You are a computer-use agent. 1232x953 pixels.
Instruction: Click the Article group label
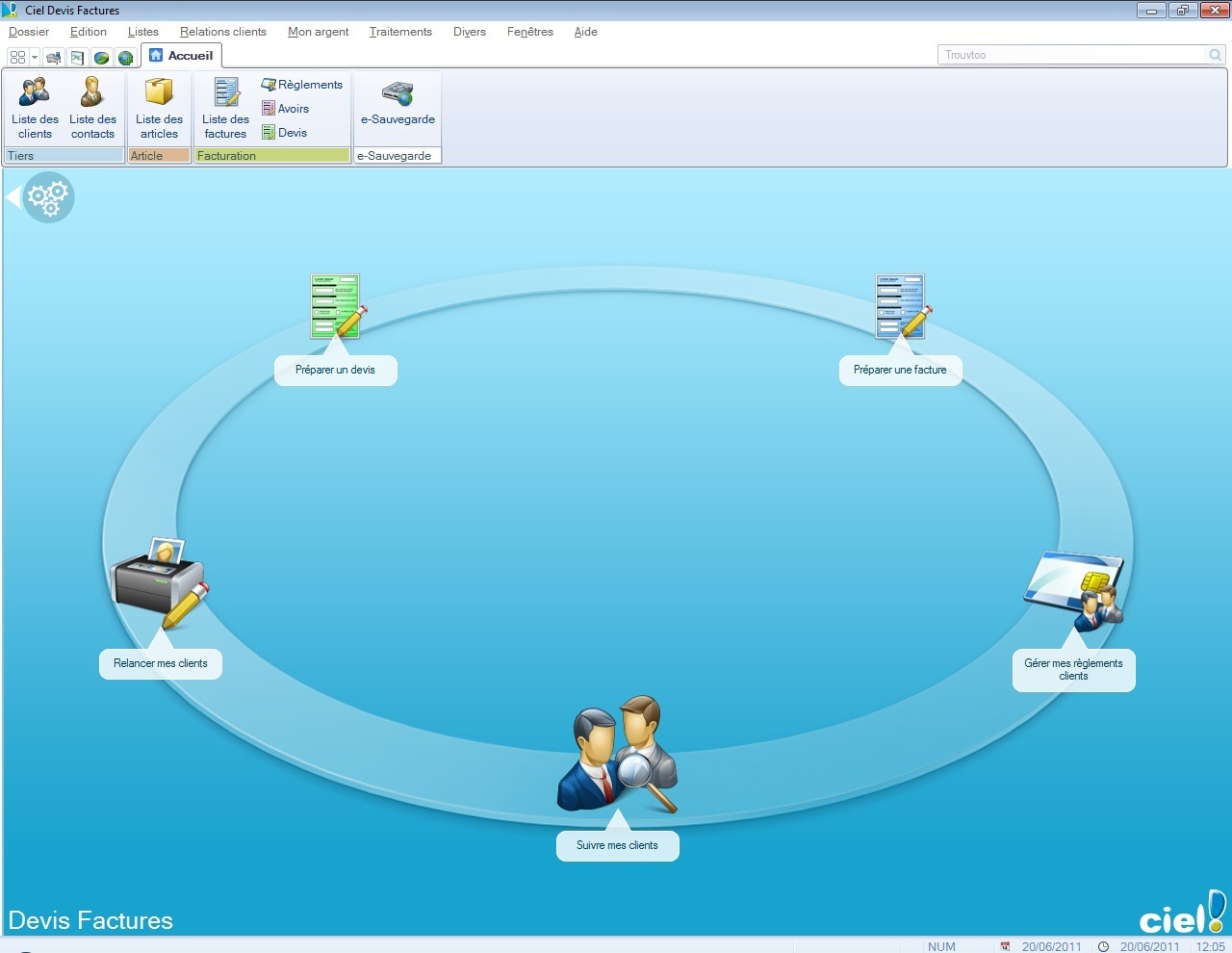tap(159, 155)
